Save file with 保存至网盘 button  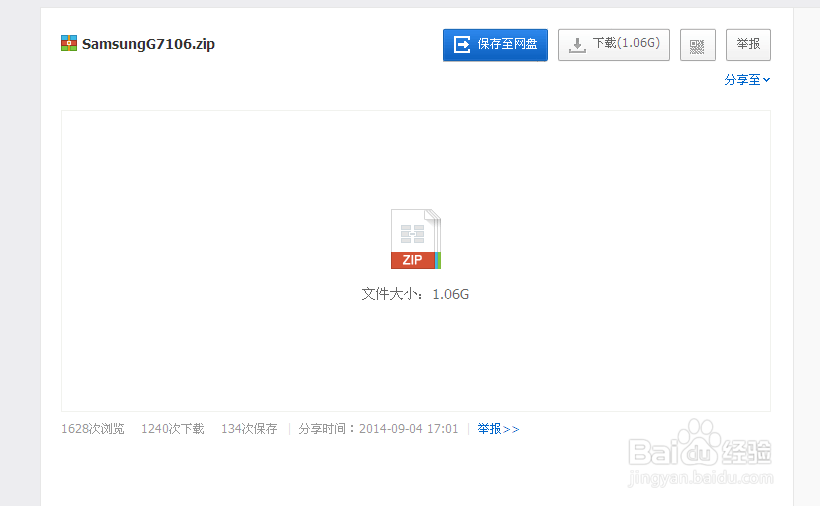(495, 45)
